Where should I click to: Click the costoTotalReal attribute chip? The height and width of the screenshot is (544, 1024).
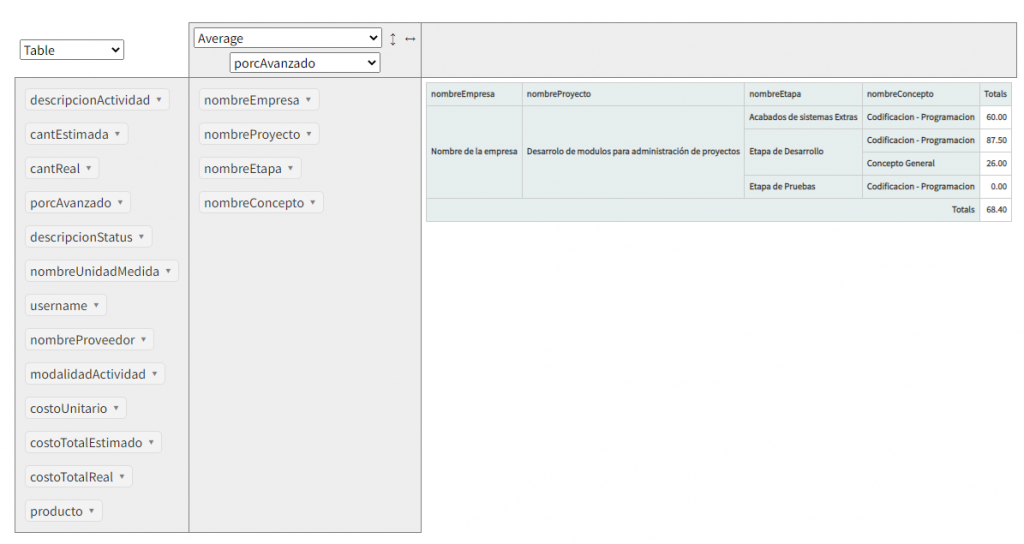pos(71,477)
